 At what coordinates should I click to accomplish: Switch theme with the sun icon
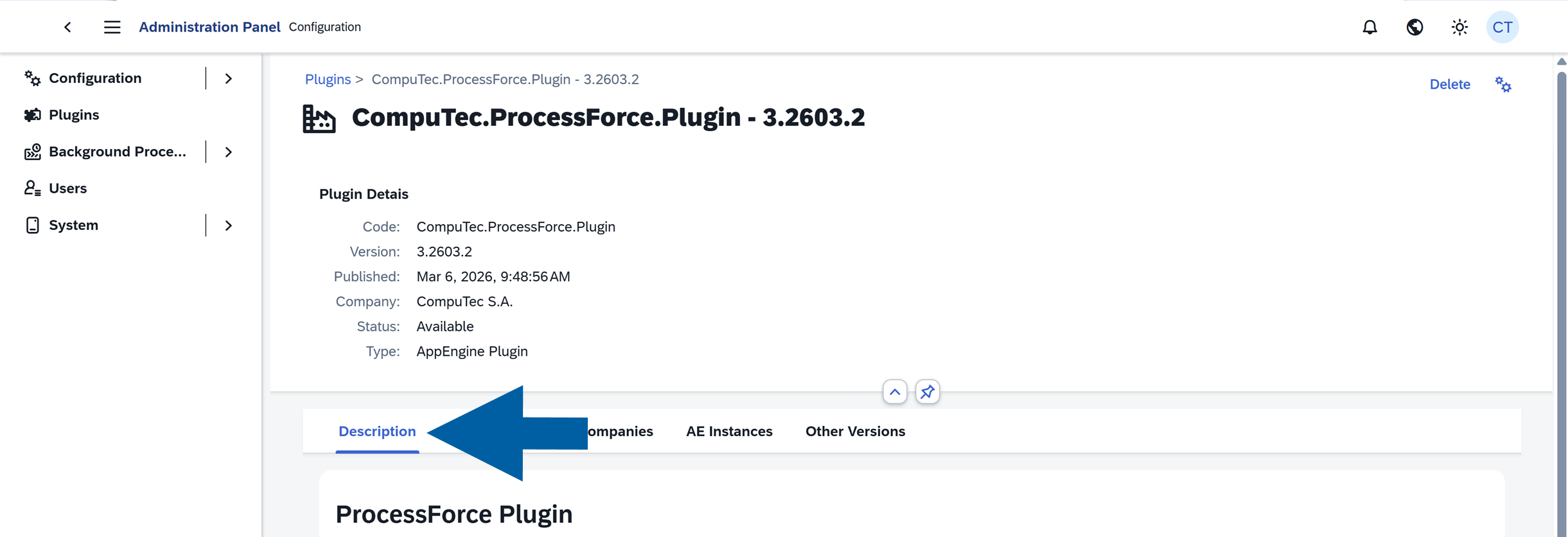click(x=1459, y=27)
